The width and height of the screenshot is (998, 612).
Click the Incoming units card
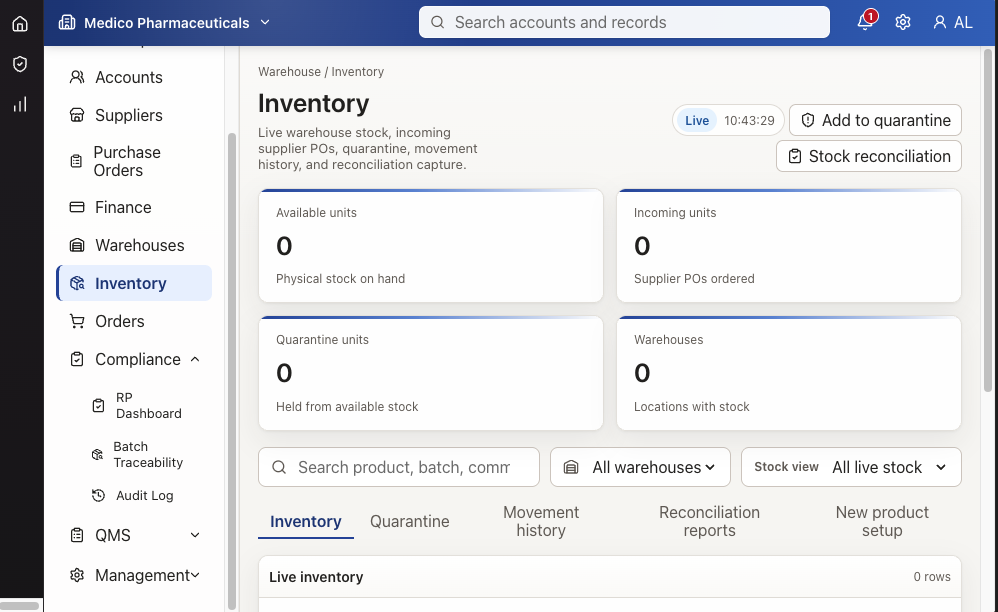coord(789,246)
